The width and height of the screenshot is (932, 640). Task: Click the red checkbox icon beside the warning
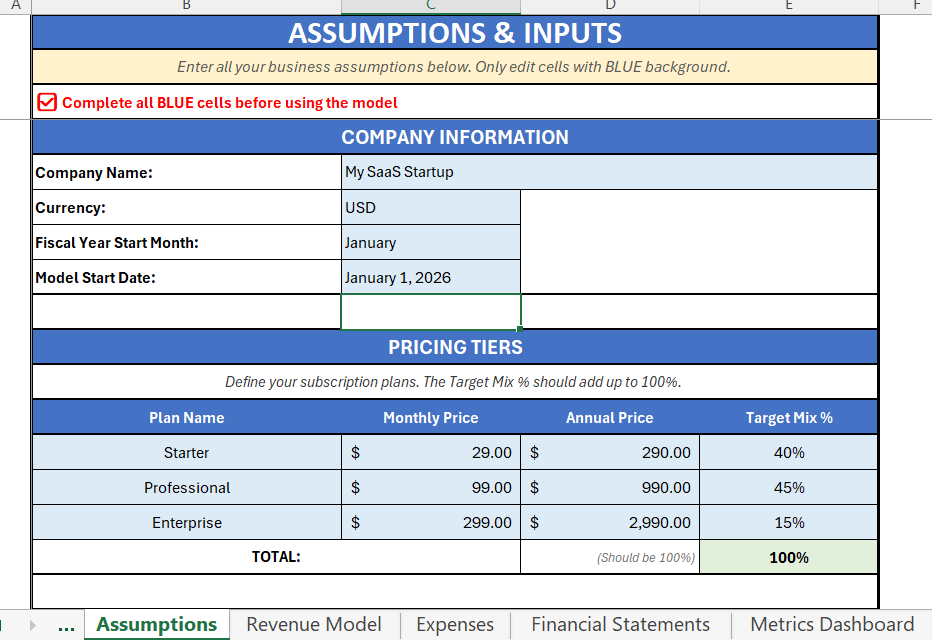(x=47, y=102)
